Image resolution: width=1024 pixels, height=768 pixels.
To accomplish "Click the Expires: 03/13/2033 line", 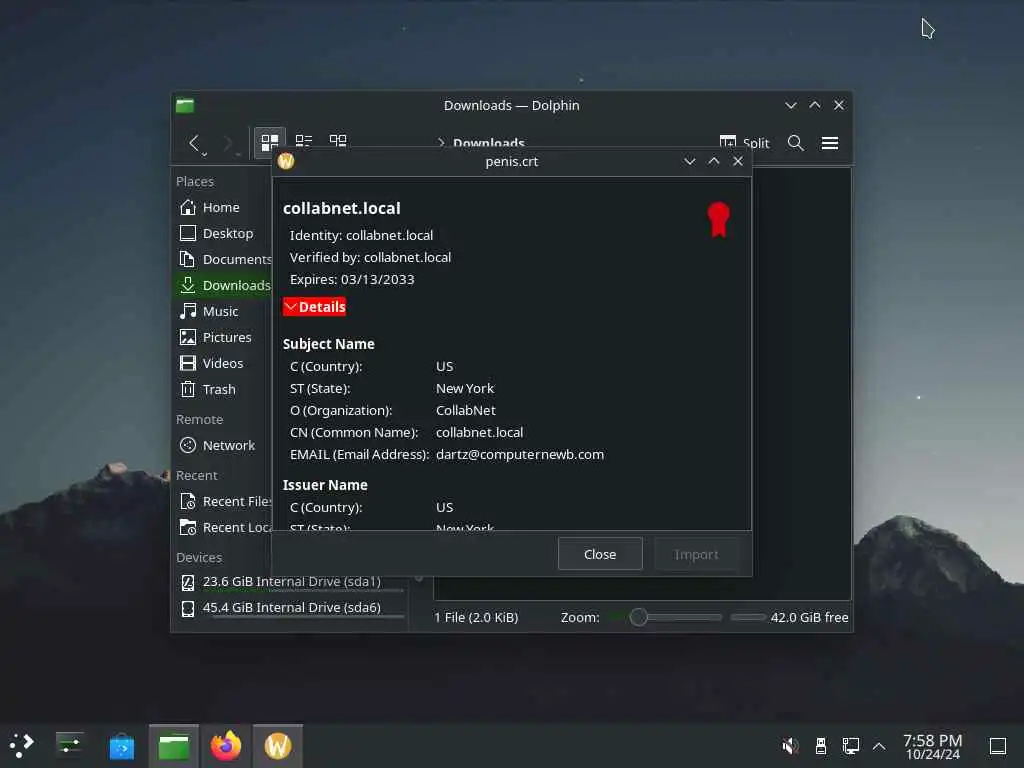I will click(352, 280).
